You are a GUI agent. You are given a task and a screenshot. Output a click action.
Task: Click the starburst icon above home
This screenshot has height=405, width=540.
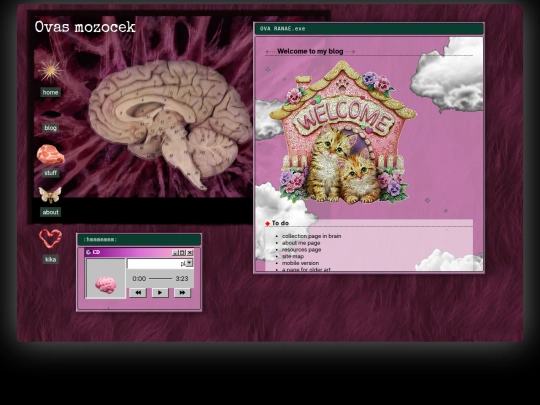coord(50,71)
